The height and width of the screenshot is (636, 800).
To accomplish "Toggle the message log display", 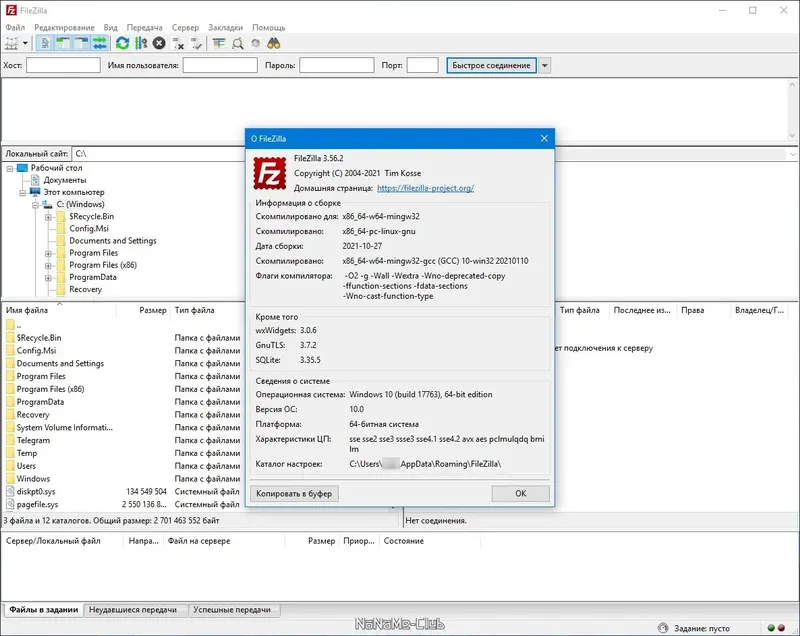I will point(45,43).
